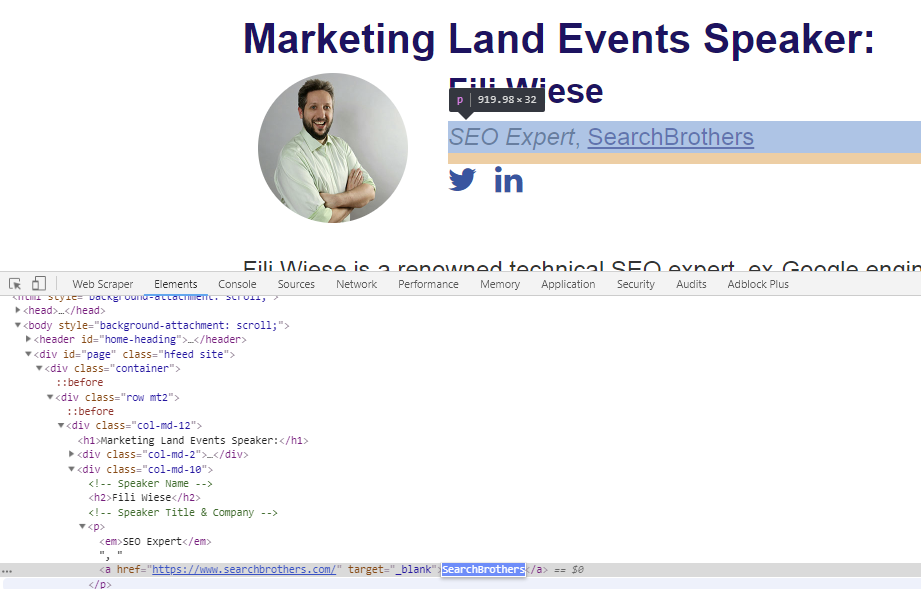Switch to the Web Scraper tab
The width and height of the screenshot is (921, 589).
pos(102,284)
